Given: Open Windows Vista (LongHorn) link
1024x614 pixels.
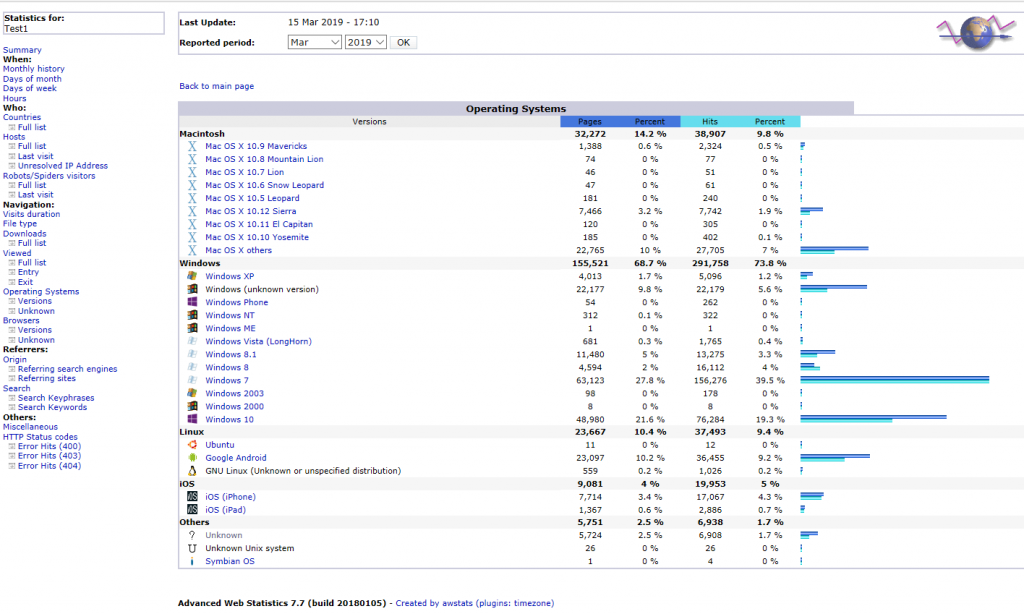Looking at the screenshot, I should pos(258,342).
